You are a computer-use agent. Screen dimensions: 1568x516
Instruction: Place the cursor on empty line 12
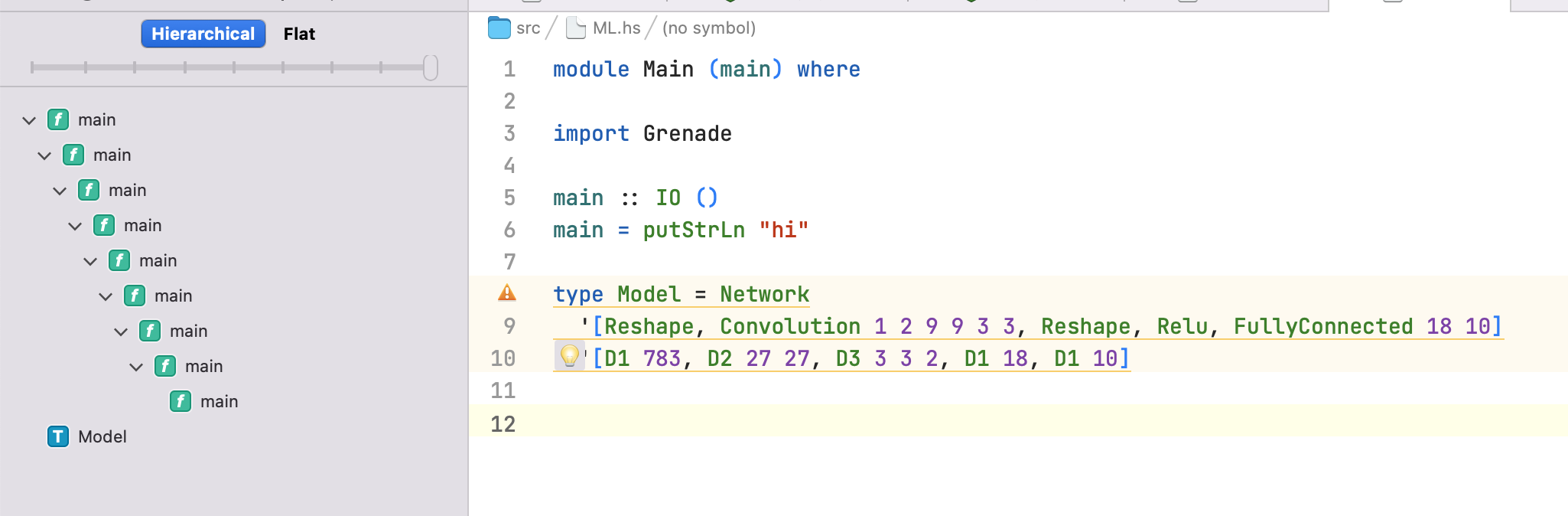click(1018, 423)
